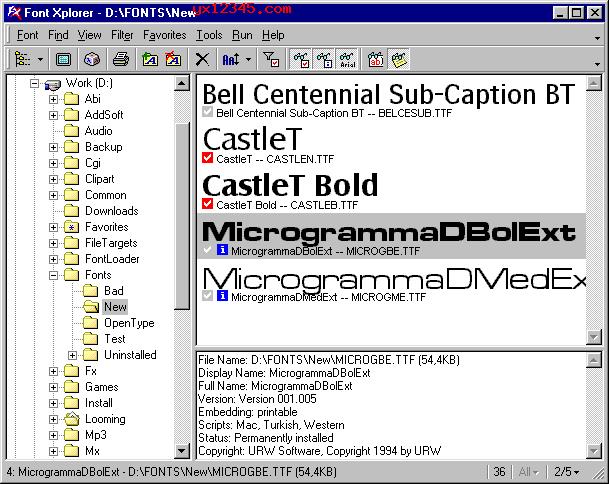Toggle the glasses with yellow note icon
Viewport: 609px width, 484px height.
pos(399,60)
